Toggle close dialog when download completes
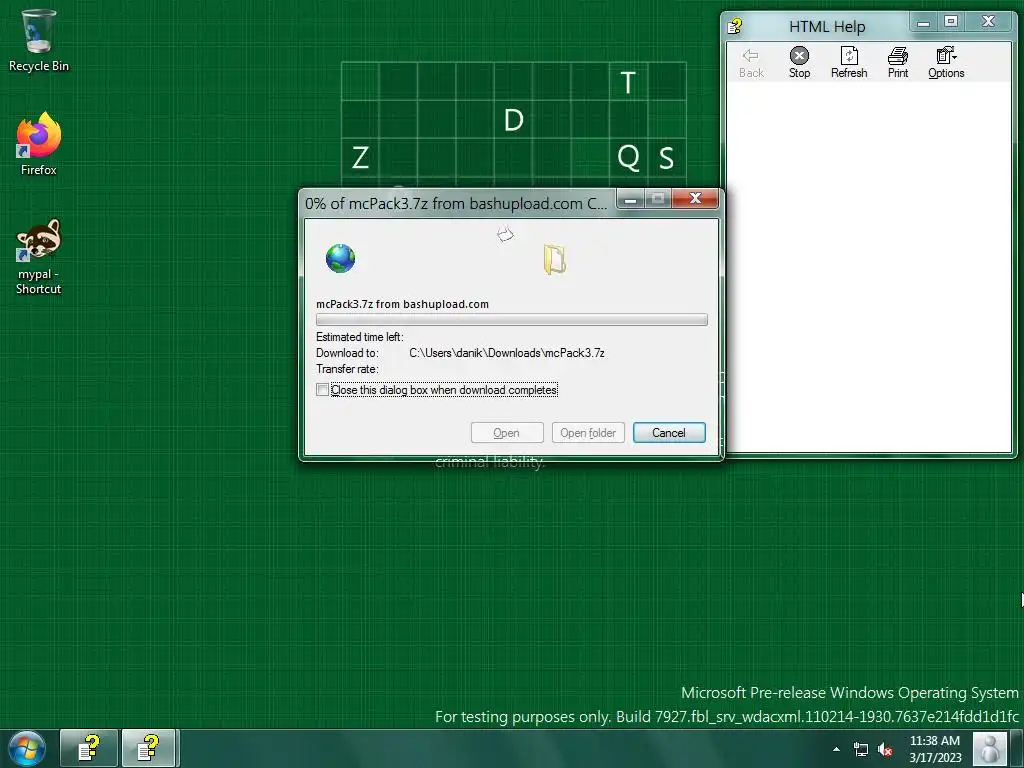The image size is (1024, 768). [x=322, y=390]
